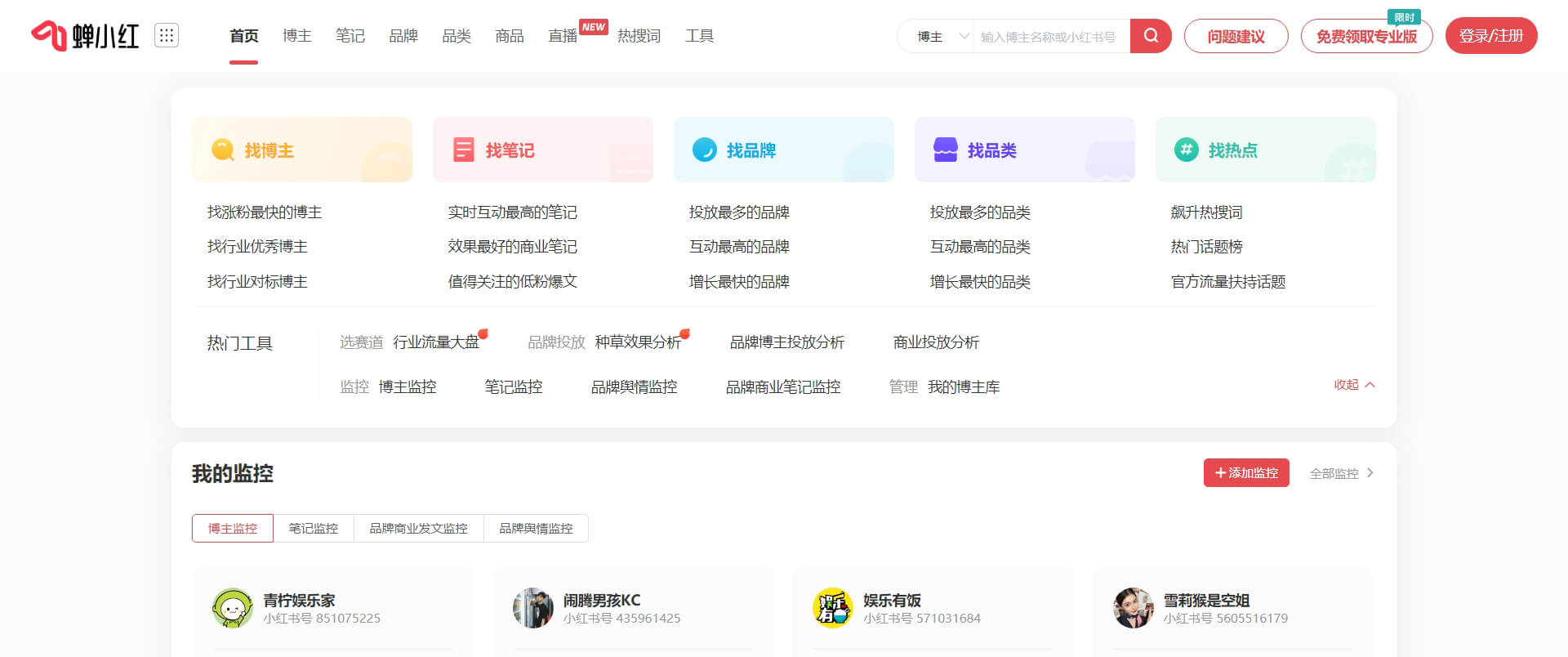Click 免费领取专业版 button
The width and height of the screenshot is (1568, 657).
click(1366, 36)
